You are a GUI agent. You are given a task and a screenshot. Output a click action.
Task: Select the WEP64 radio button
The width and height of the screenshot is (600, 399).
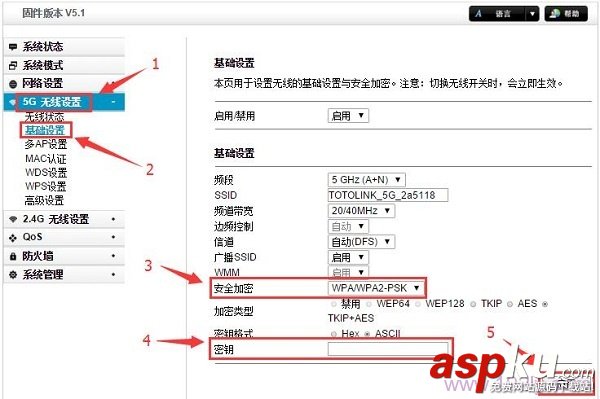click(x=369, y=304)
